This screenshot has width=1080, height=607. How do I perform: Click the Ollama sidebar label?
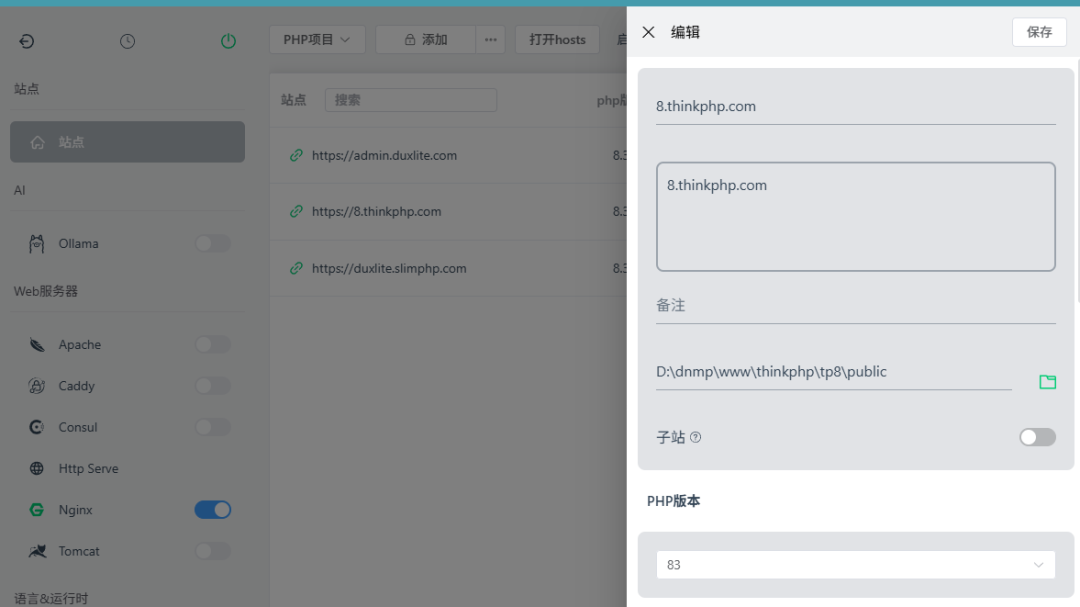pyautogui.click(x=79, y=244)
